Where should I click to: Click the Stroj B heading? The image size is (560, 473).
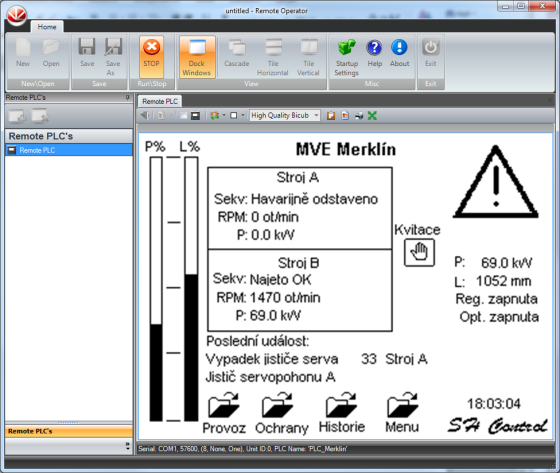pyautogui.click(x=299, y=263)
